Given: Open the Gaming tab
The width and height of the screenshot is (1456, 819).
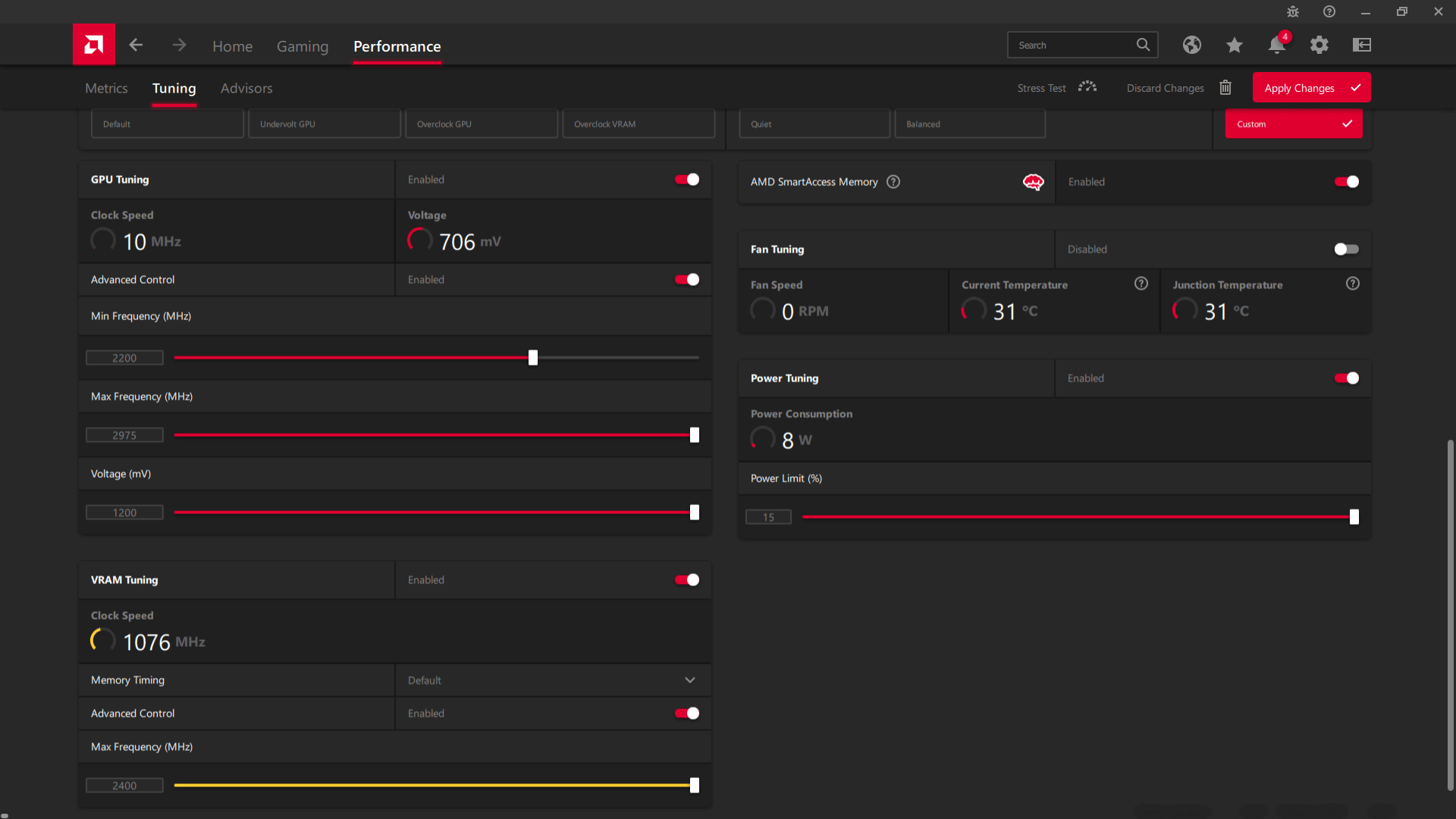Looking at the screenshot, I should [303, 46].
